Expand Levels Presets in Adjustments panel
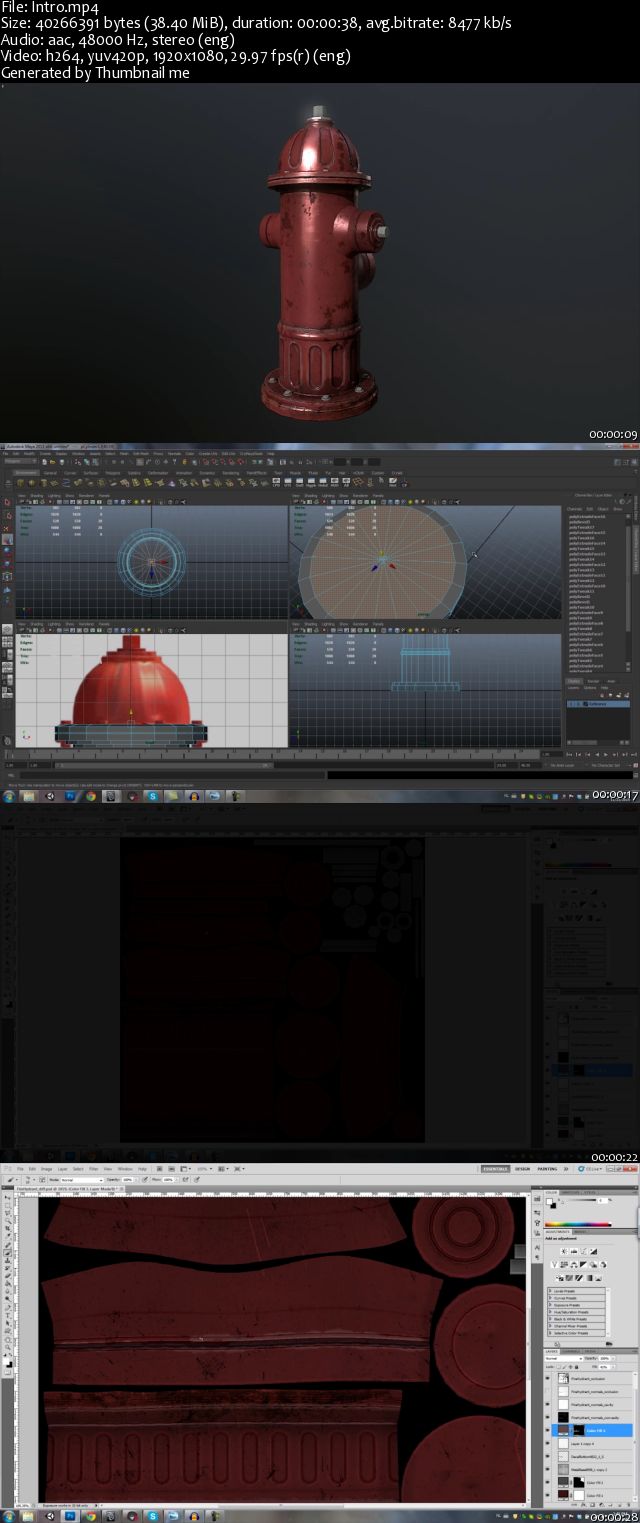The width and height of the screenshot is (640, 1523). click(550, 1291)
